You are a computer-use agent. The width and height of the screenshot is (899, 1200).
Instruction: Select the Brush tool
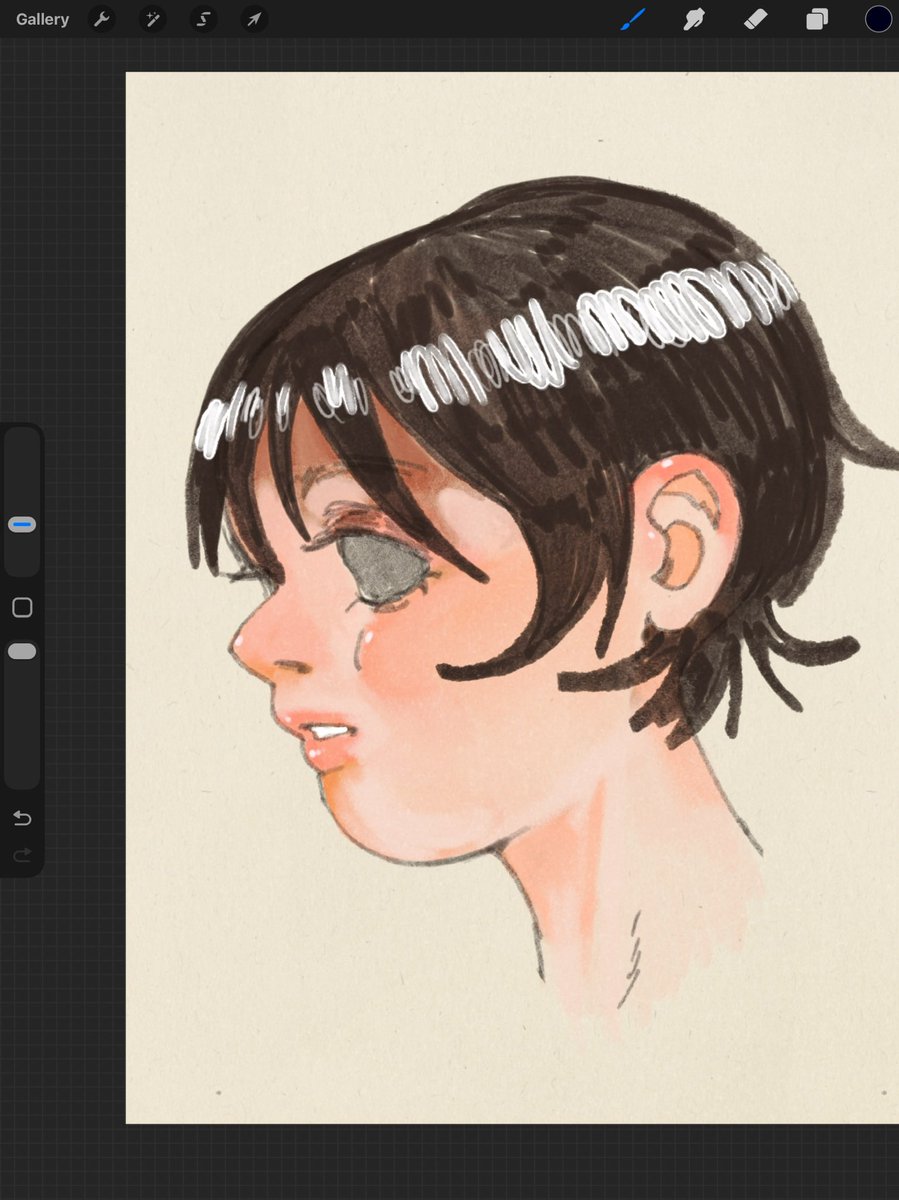coord(633,19)
